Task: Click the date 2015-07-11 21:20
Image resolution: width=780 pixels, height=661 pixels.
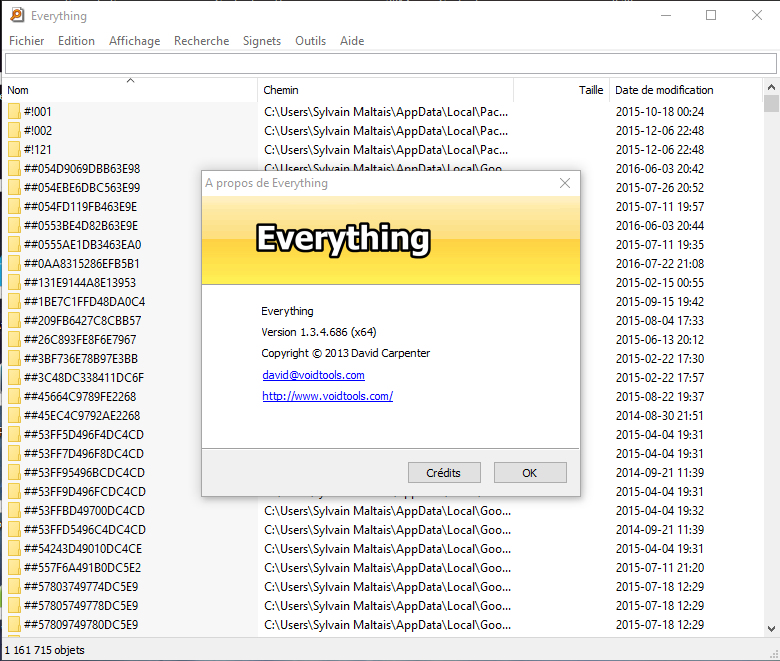Action: (x=660, y=567)
